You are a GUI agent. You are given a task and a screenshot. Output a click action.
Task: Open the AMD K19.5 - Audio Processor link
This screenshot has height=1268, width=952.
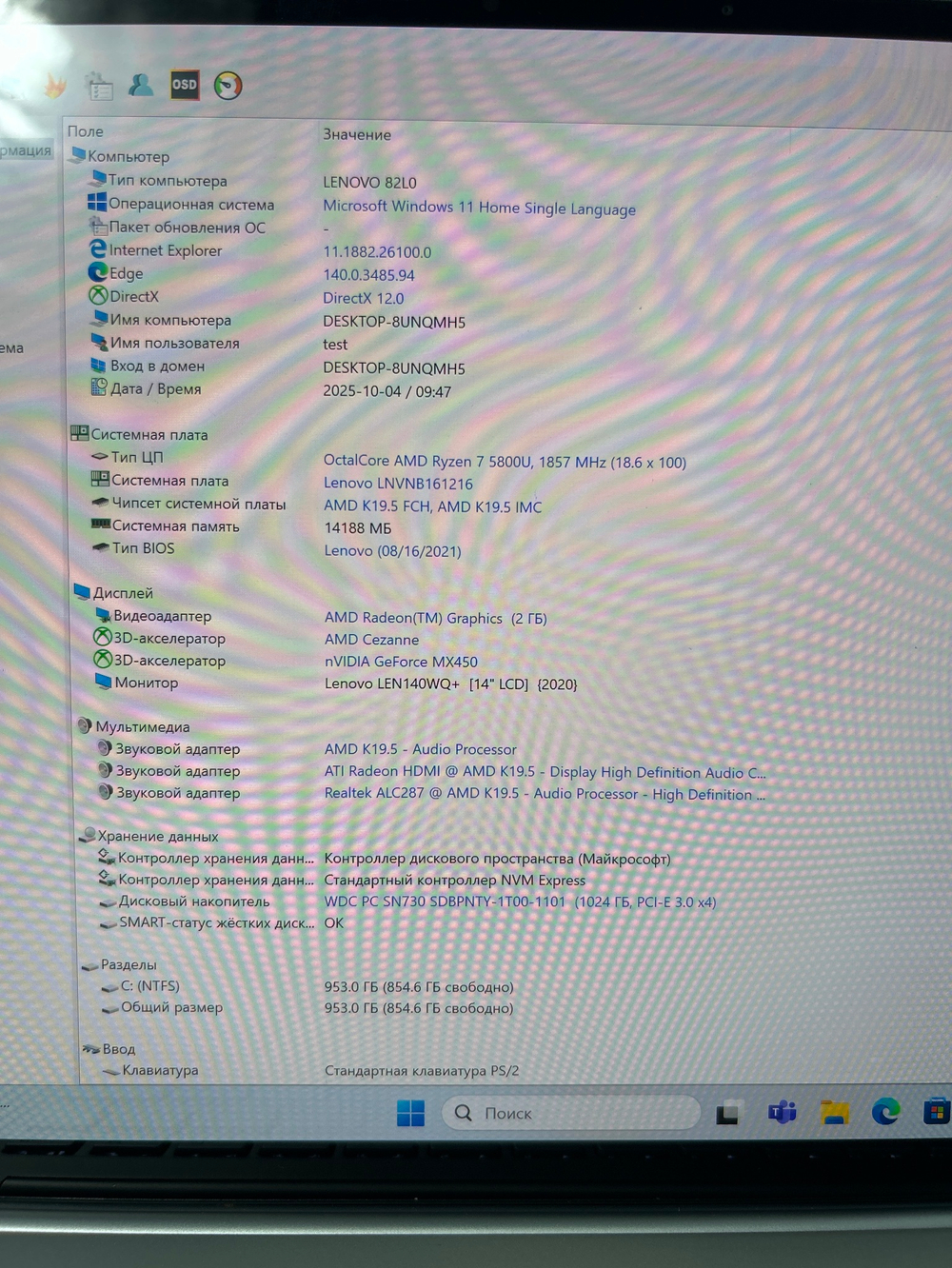coord(420,749)
